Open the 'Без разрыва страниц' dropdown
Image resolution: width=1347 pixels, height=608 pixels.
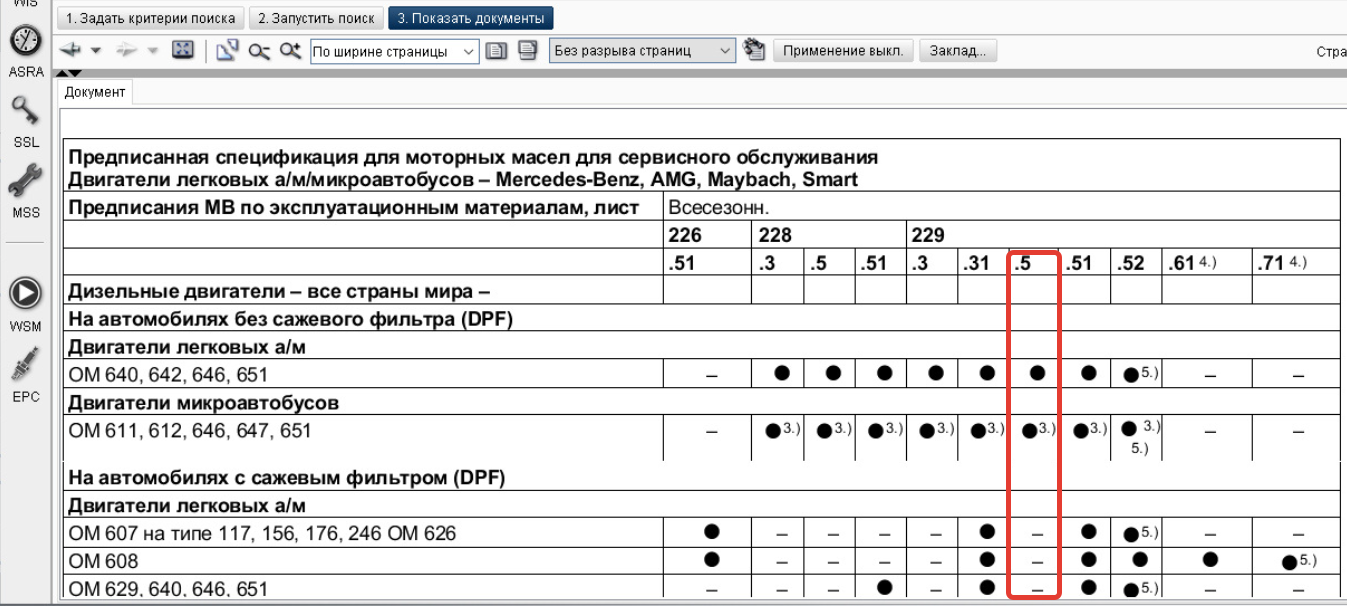(642, 50)
